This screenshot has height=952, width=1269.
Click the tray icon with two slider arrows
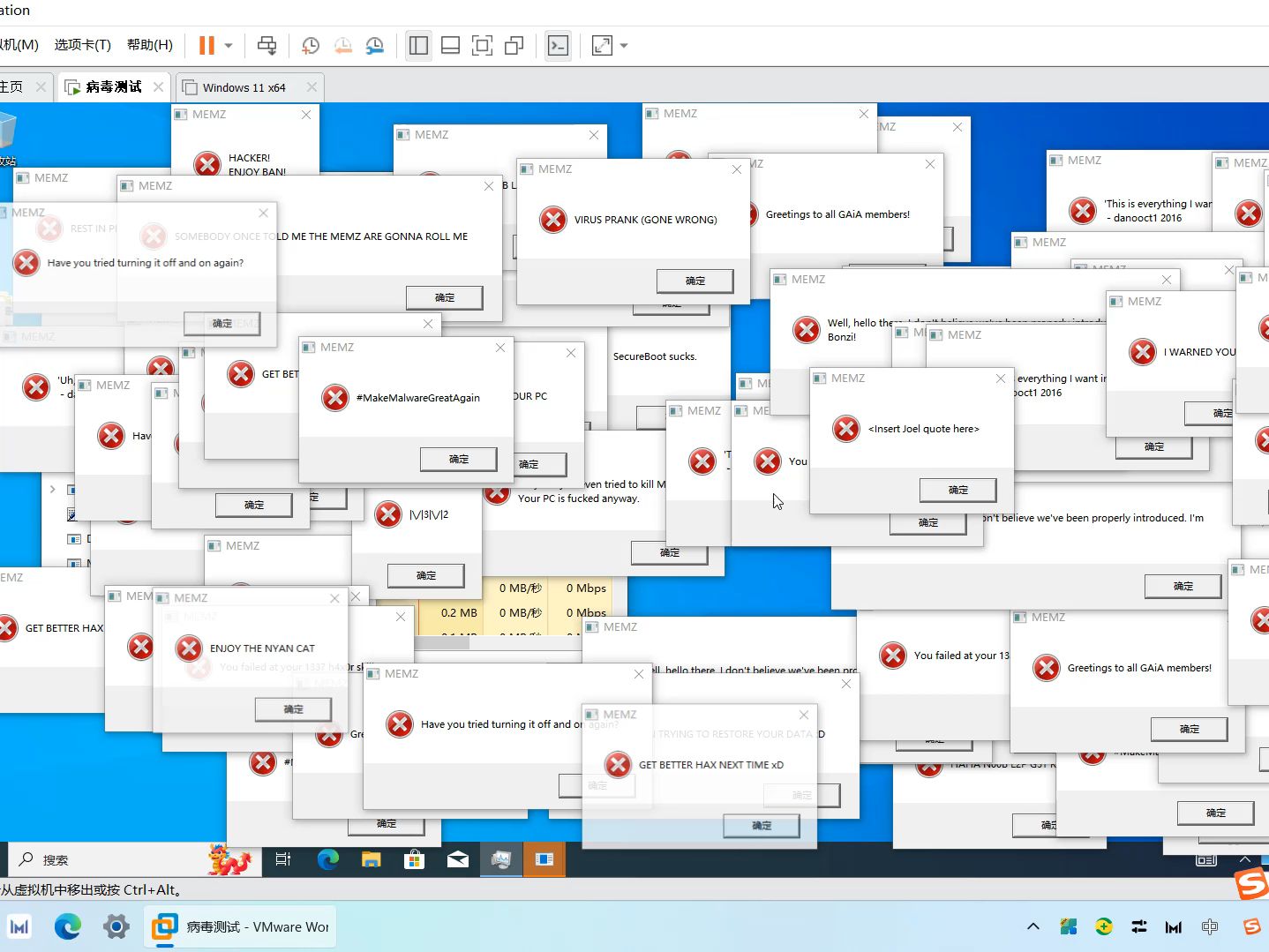[x=1138, y=926]
